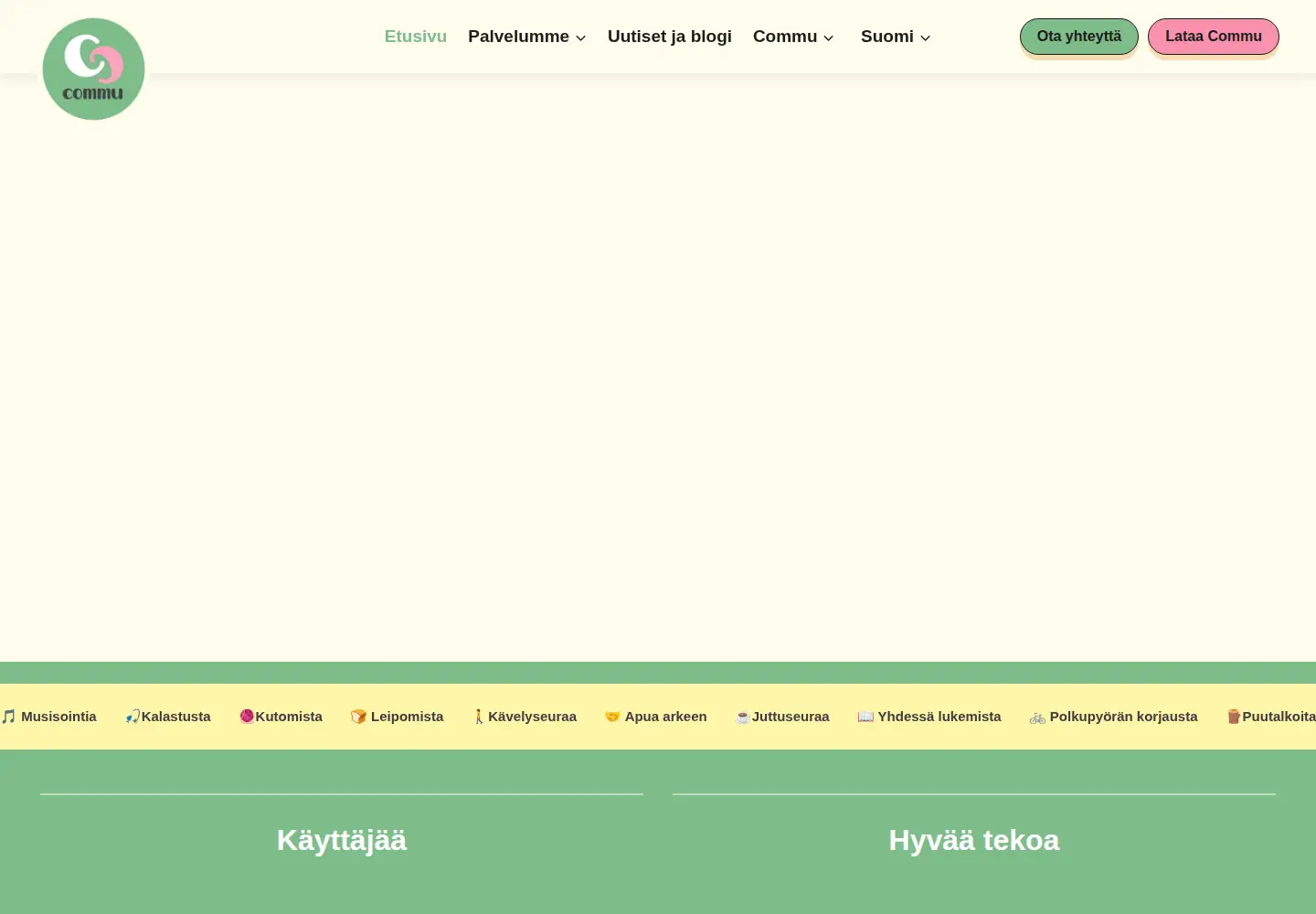1316x914 pixels.
Task: Click the Juttuseuraa text
Action: tap(791, 717)
